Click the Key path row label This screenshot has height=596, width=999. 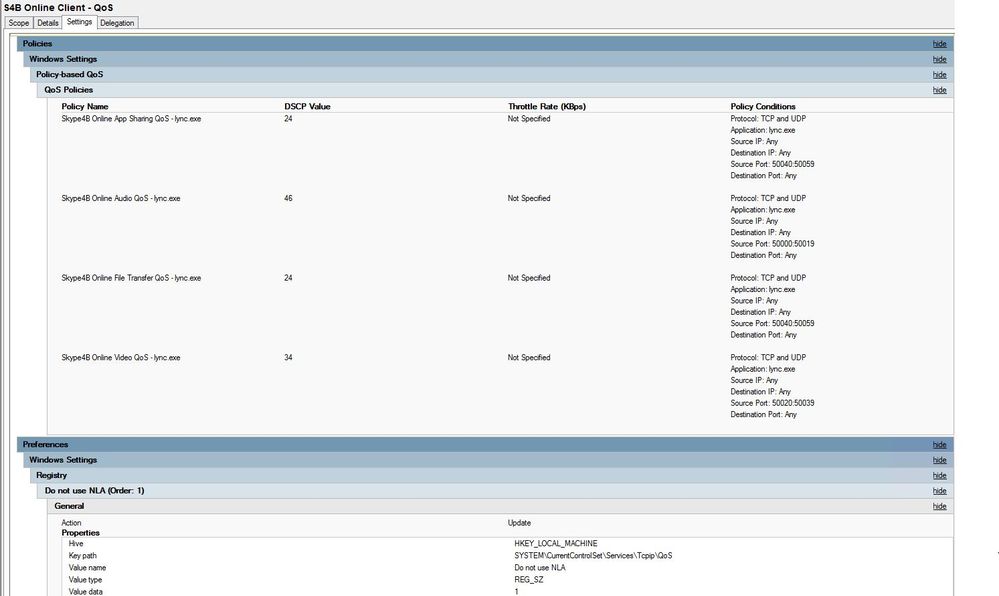tap(83, 555)
